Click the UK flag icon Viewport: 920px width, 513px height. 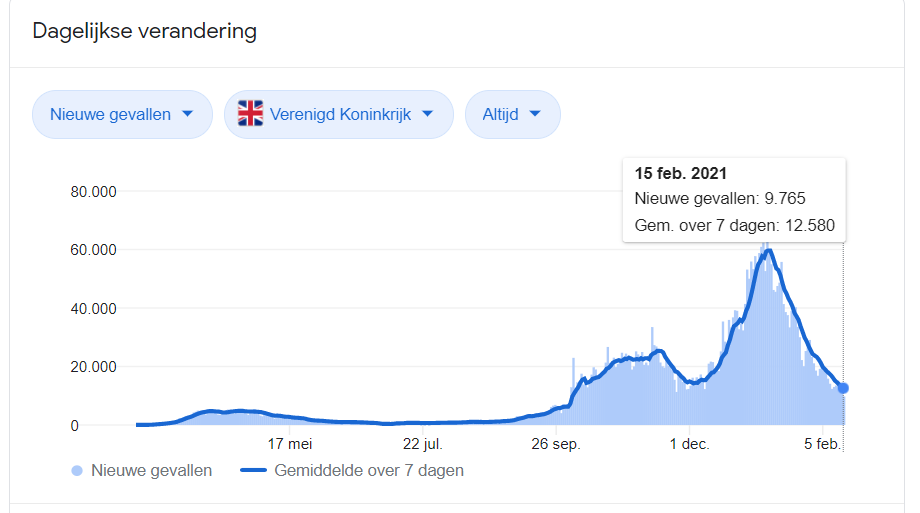pos(251,114)
